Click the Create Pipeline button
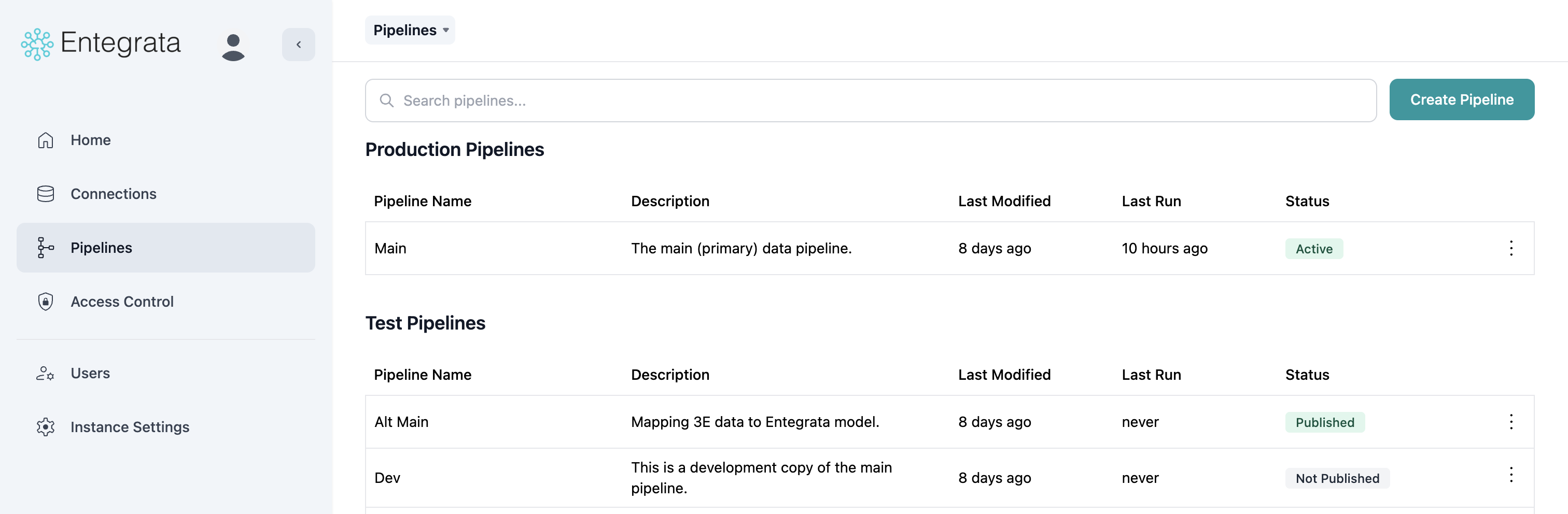This screenshot has height=514, width=1568. click(x=1462, y=100)
